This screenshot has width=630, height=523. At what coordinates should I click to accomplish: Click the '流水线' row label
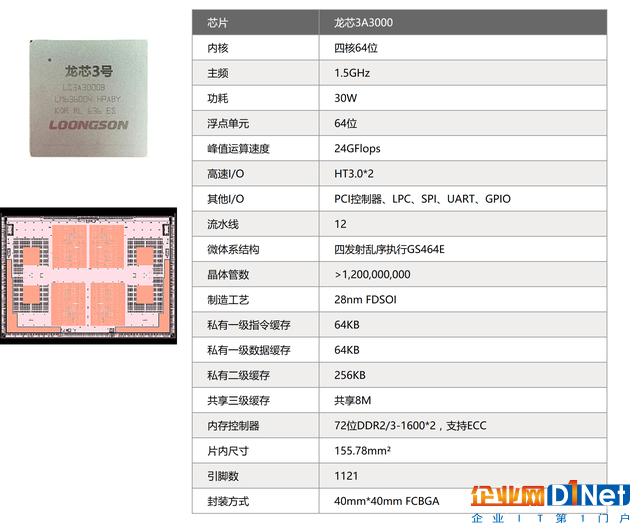click(223, 224)
